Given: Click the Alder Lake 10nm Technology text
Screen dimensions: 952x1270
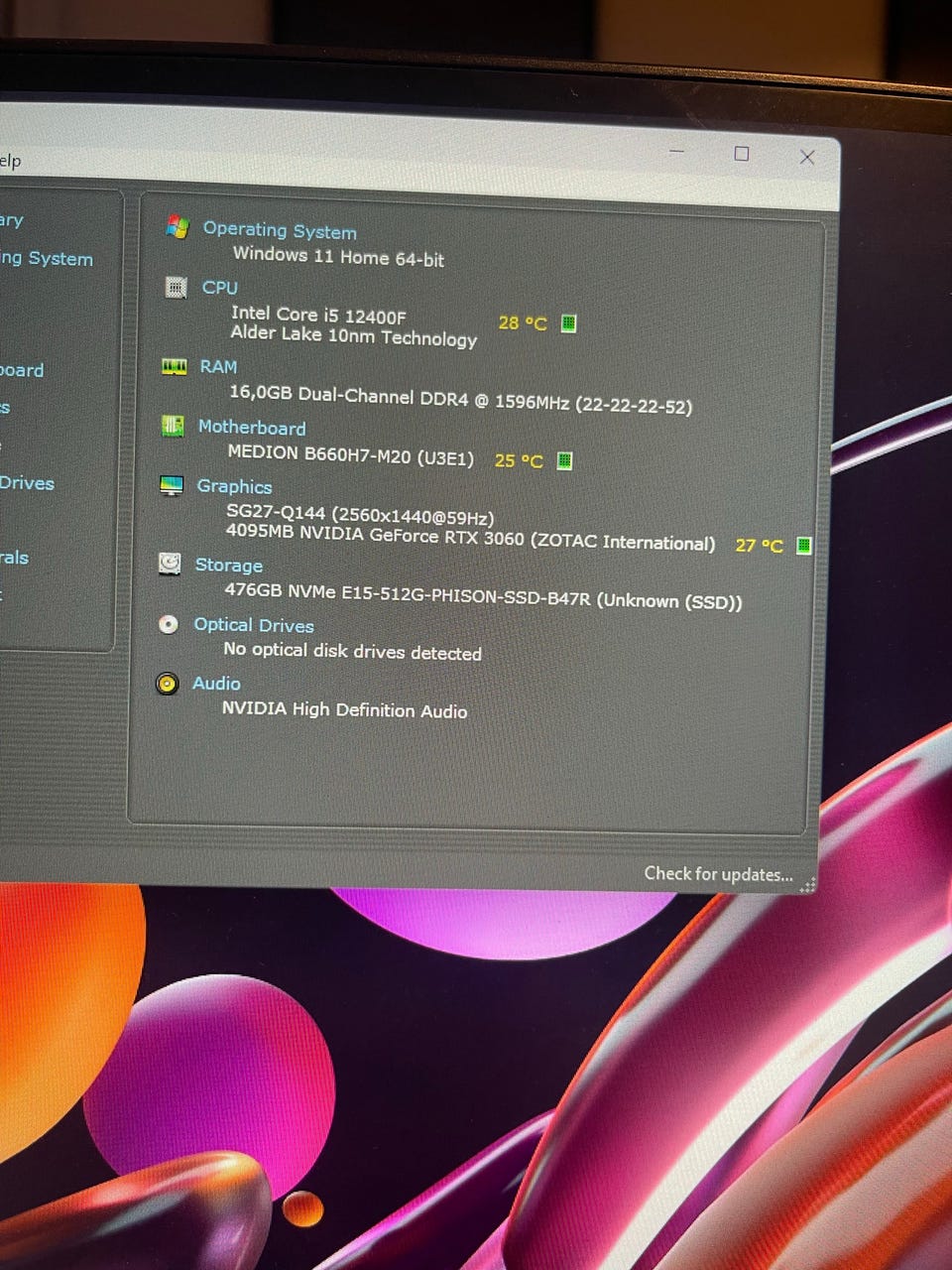Looking at the screenshot, I should pos(354,335).
